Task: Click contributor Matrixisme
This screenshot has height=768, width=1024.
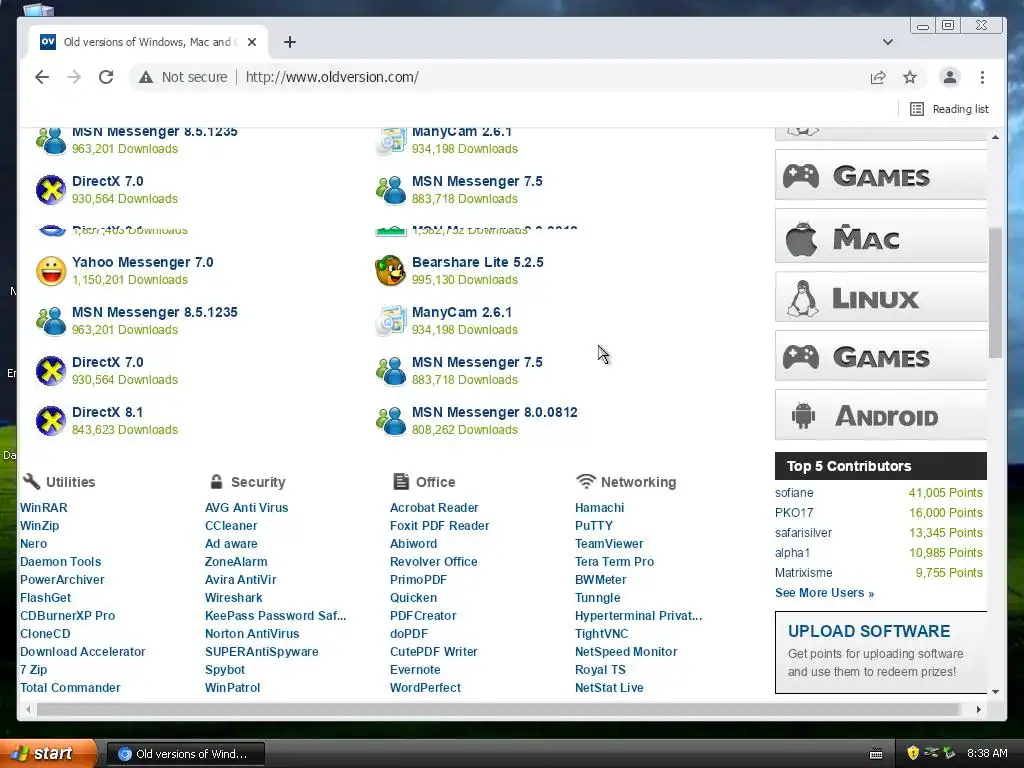Action: click(803, 573)
